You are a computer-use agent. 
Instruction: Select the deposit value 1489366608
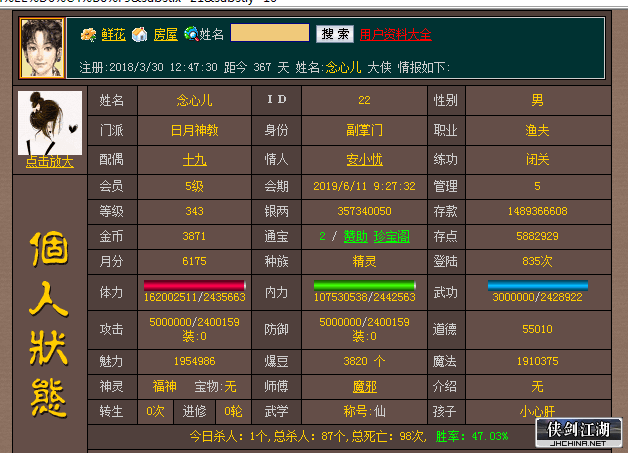(x=537, y=211)
